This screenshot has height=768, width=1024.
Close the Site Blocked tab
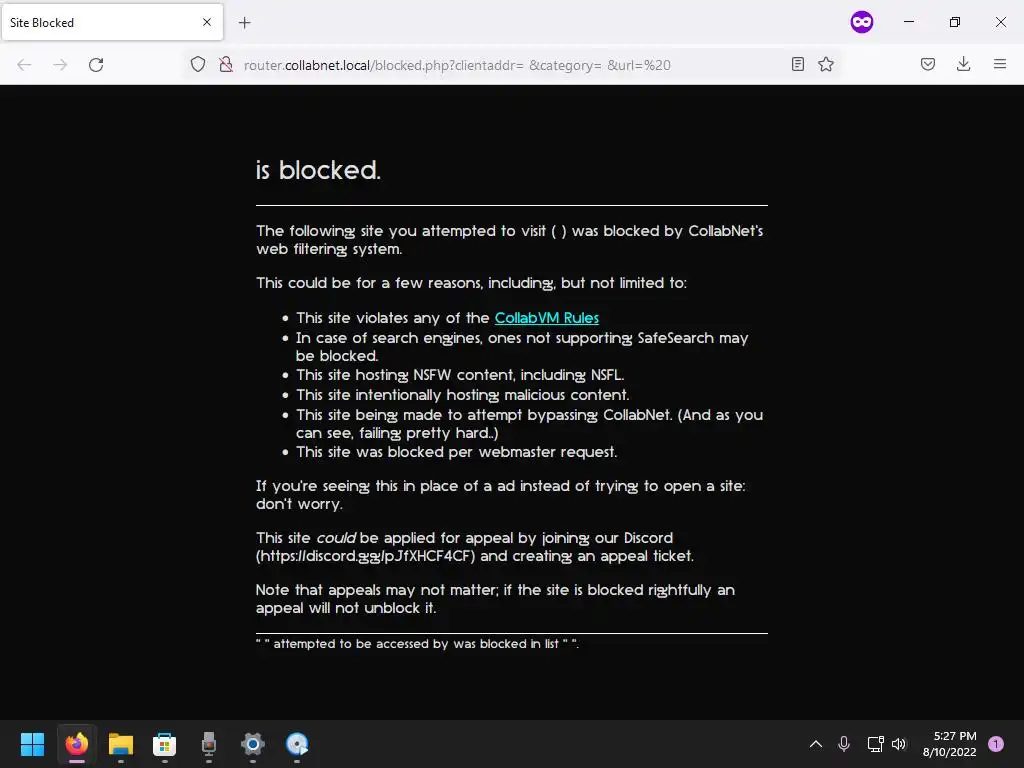pos(206,22)
